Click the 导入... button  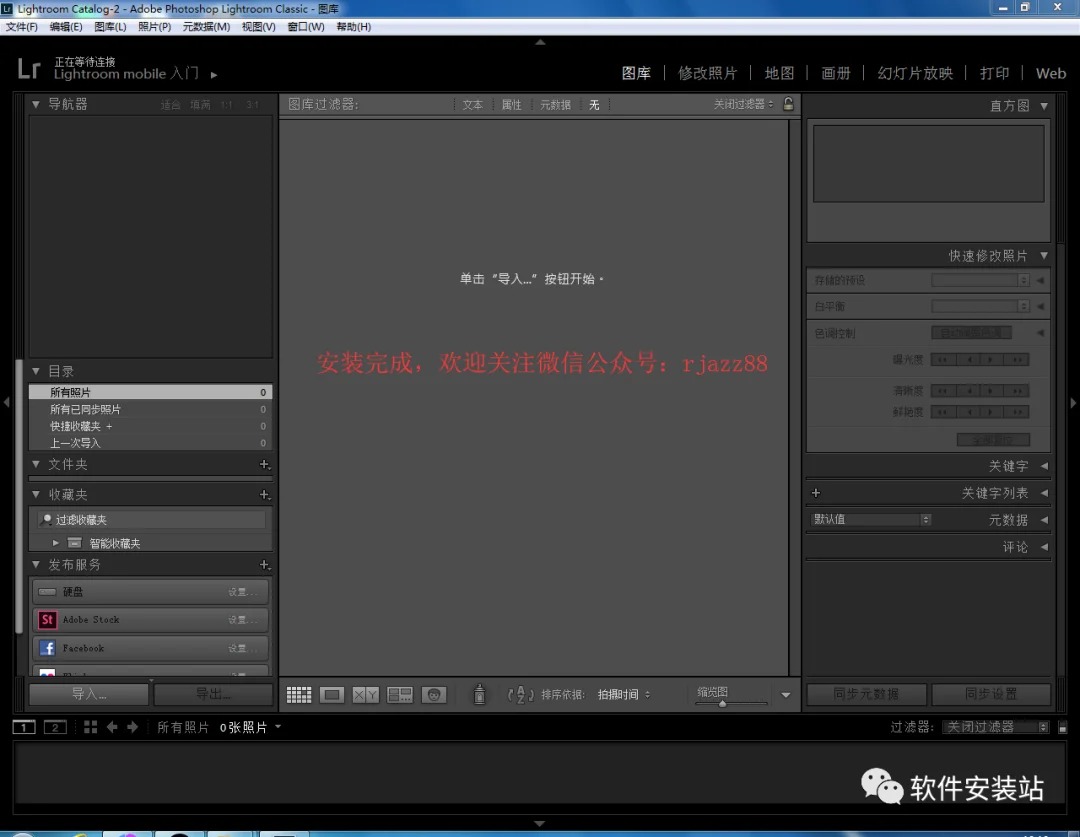[89, 694]
